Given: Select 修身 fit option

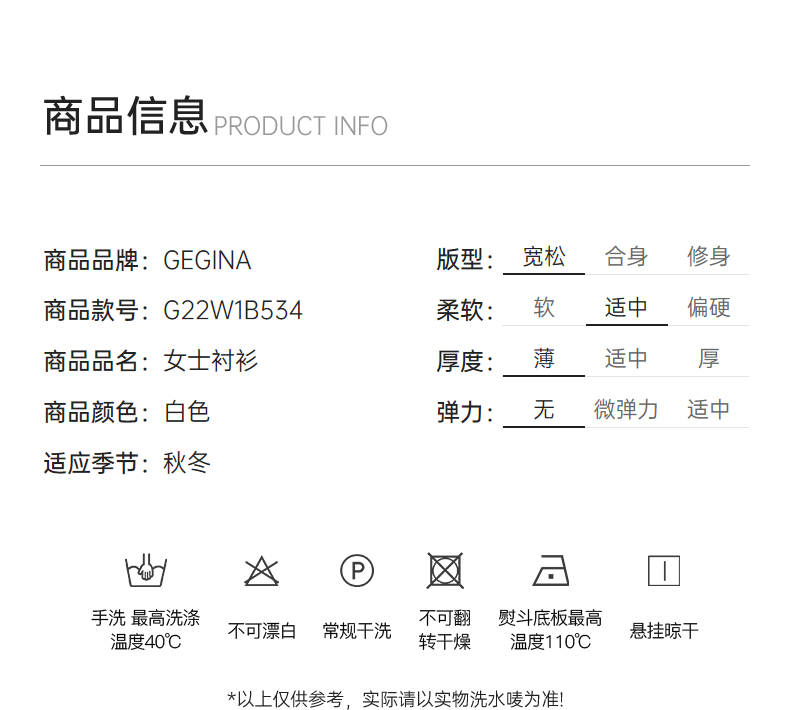Looking at the screenshot, I should 708,258.
